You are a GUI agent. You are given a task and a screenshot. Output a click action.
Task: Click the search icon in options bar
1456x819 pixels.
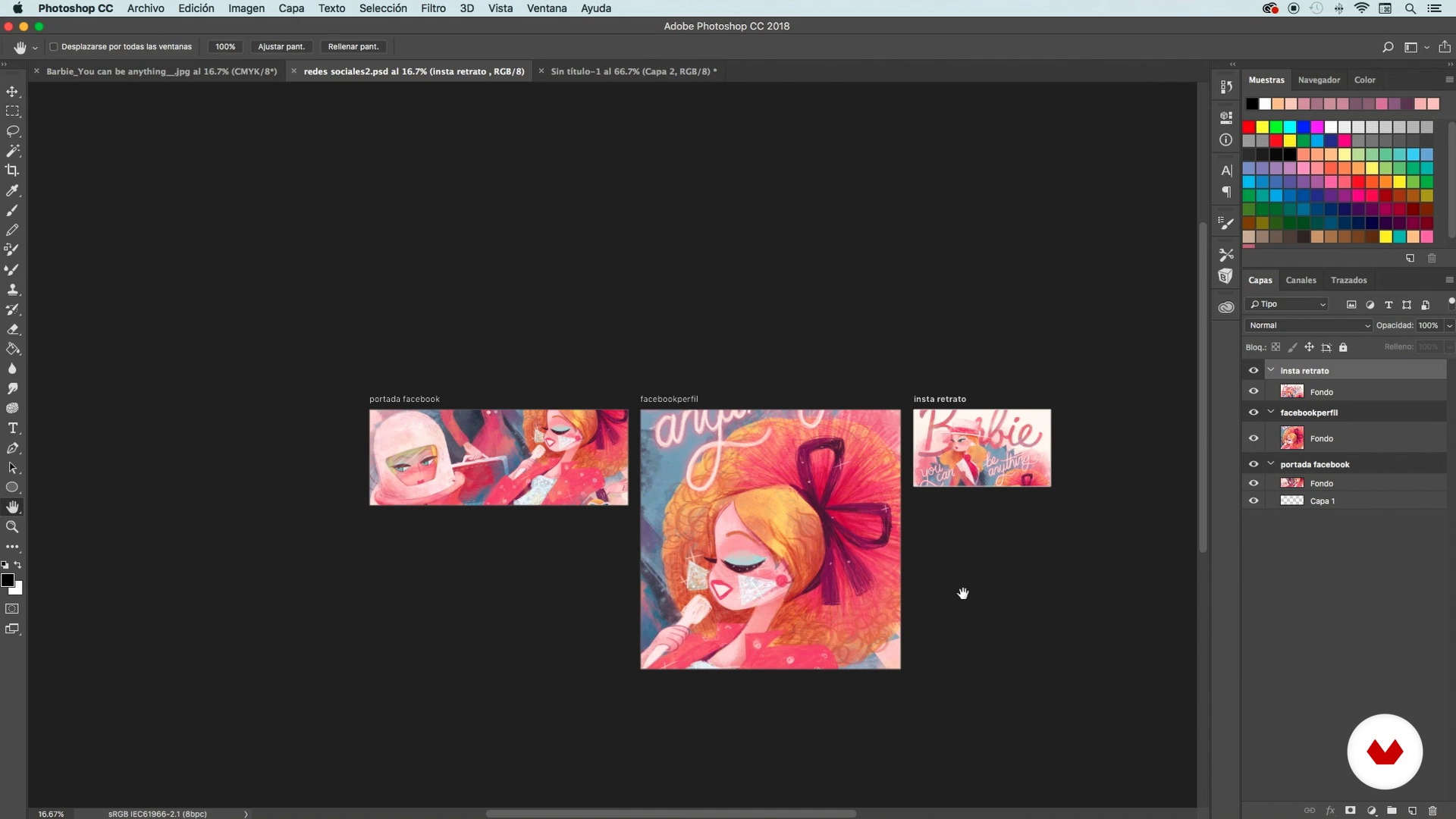(1388, 47)
